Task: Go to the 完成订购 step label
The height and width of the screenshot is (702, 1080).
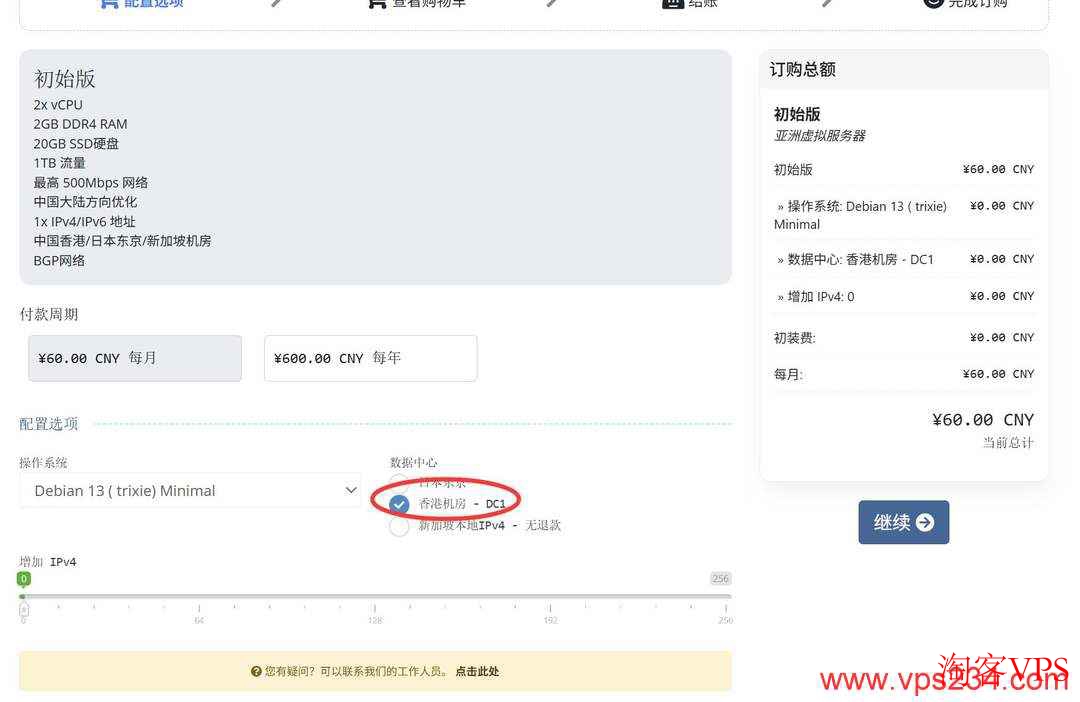Action: 978,4
